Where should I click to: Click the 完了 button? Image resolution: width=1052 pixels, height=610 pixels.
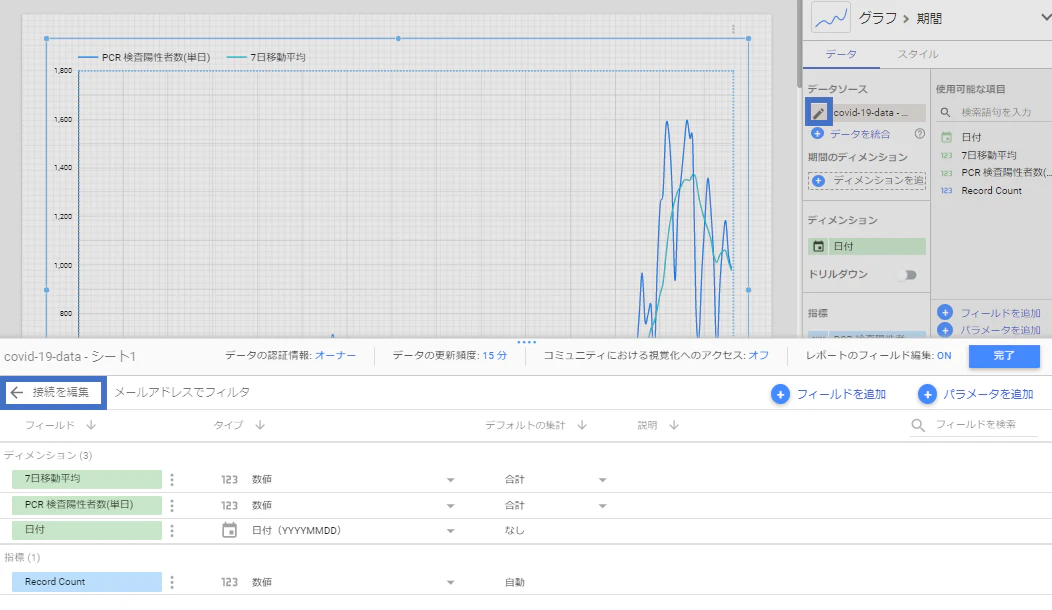click(x=1004, y=356)
